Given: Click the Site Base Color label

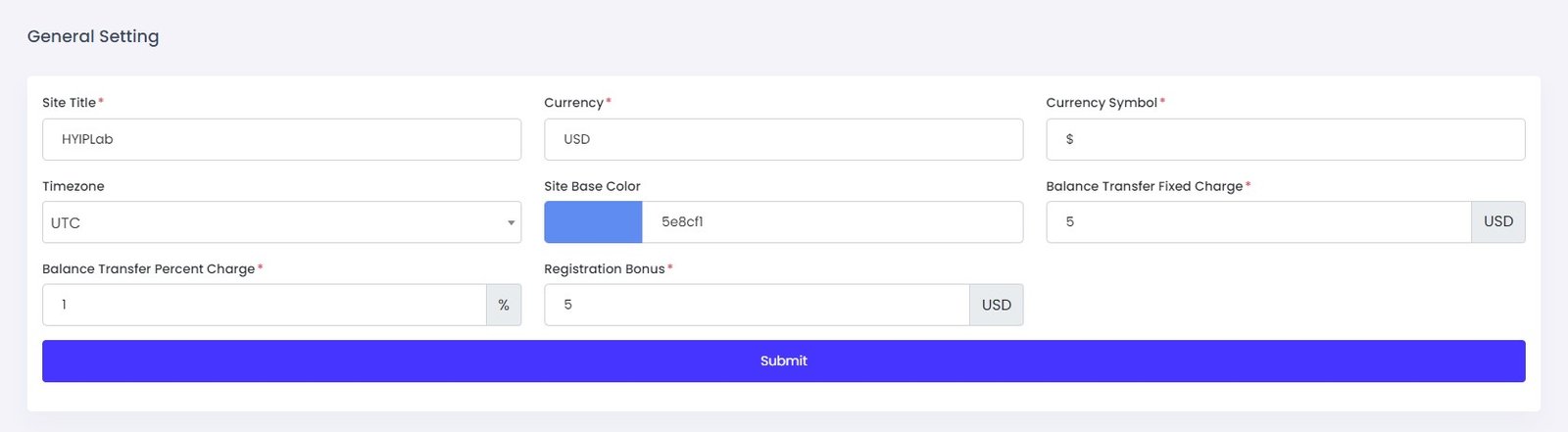Looking at the screenshot, I should (x=592, y=186).
